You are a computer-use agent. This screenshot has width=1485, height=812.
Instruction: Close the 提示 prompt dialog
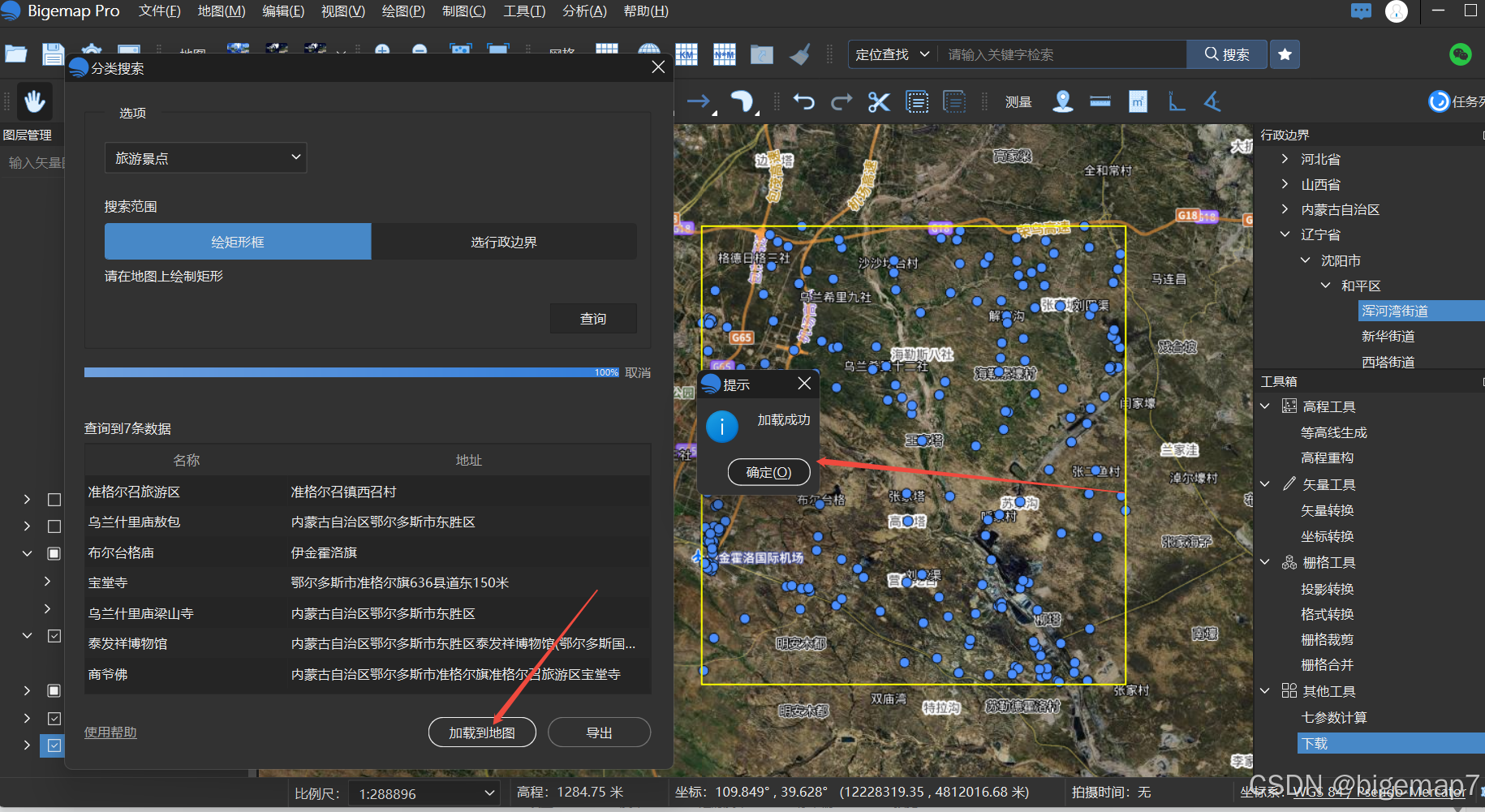click(804, 383)
